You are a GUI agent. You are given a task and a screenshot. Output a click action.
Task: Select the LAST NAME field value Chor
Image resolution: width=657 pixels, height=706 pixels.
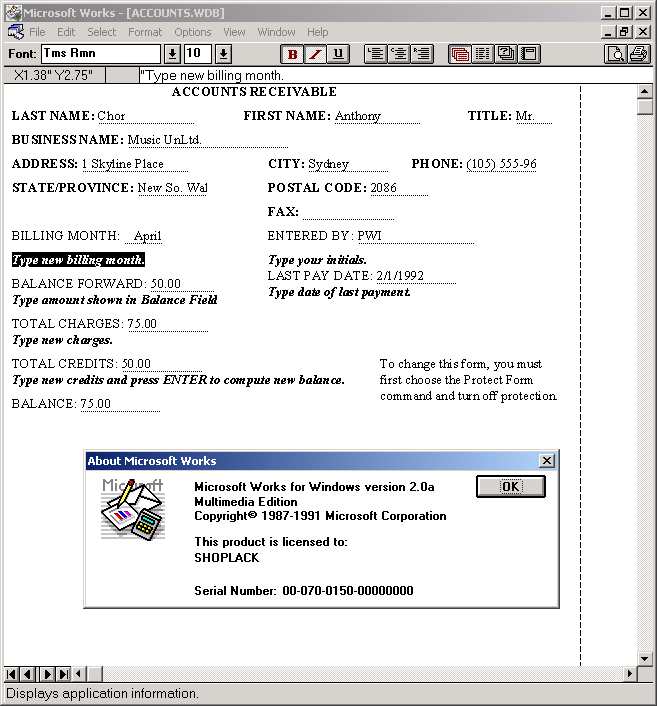click(145, 116)
